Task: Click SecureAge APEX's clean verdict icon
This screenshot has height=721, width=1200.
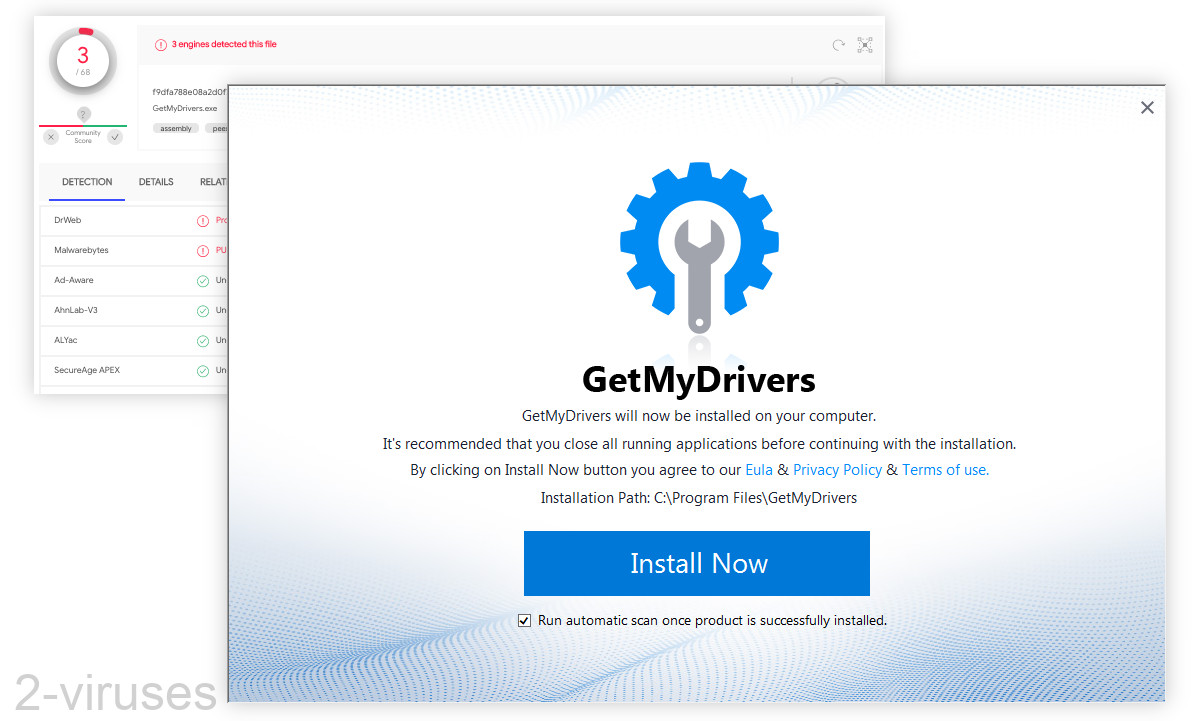Action: pyautogui.click(x=203, y=371)
